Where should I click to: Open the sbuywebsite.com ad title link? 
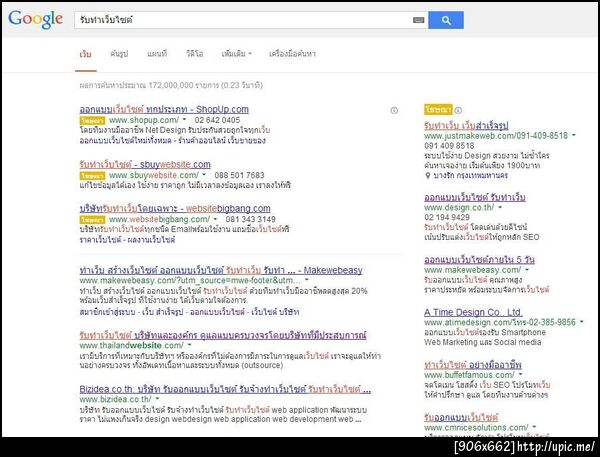coord(145,165)
